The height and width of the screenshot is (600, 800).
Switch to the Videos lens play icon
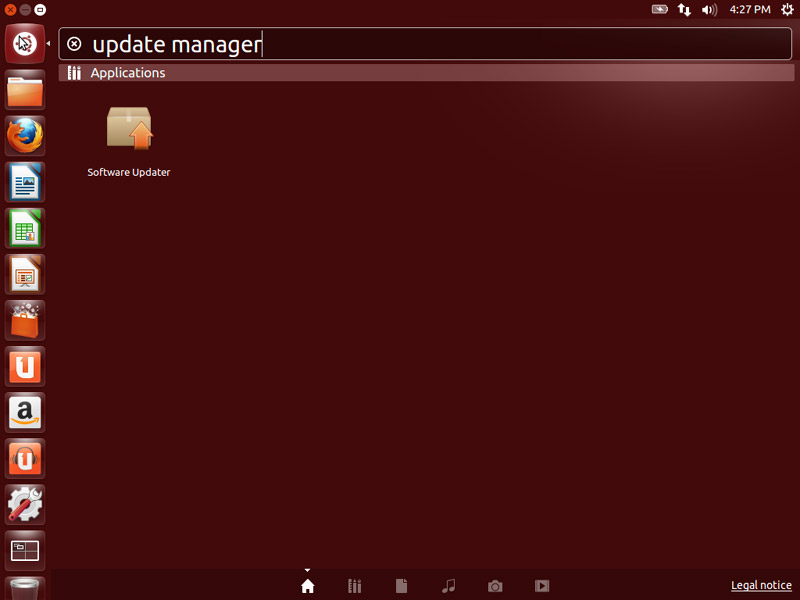(542, 586)
